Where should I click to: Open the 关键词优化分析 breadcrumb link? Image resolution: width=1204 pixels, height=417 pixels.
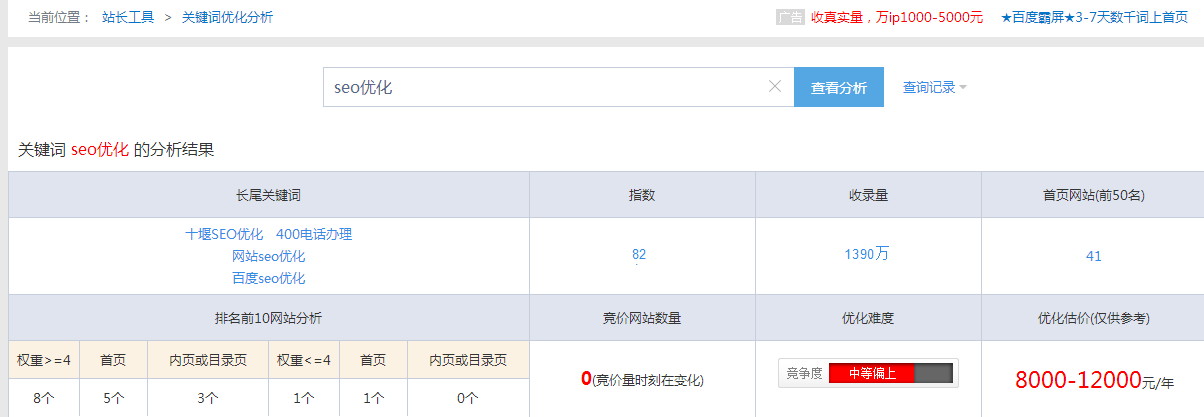[227, 17]
